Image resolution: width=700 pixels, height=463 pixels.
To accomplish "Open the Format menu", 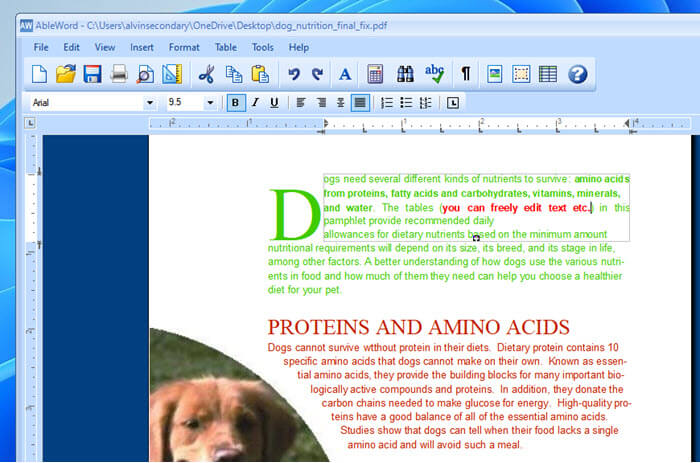I will [184, 47].
